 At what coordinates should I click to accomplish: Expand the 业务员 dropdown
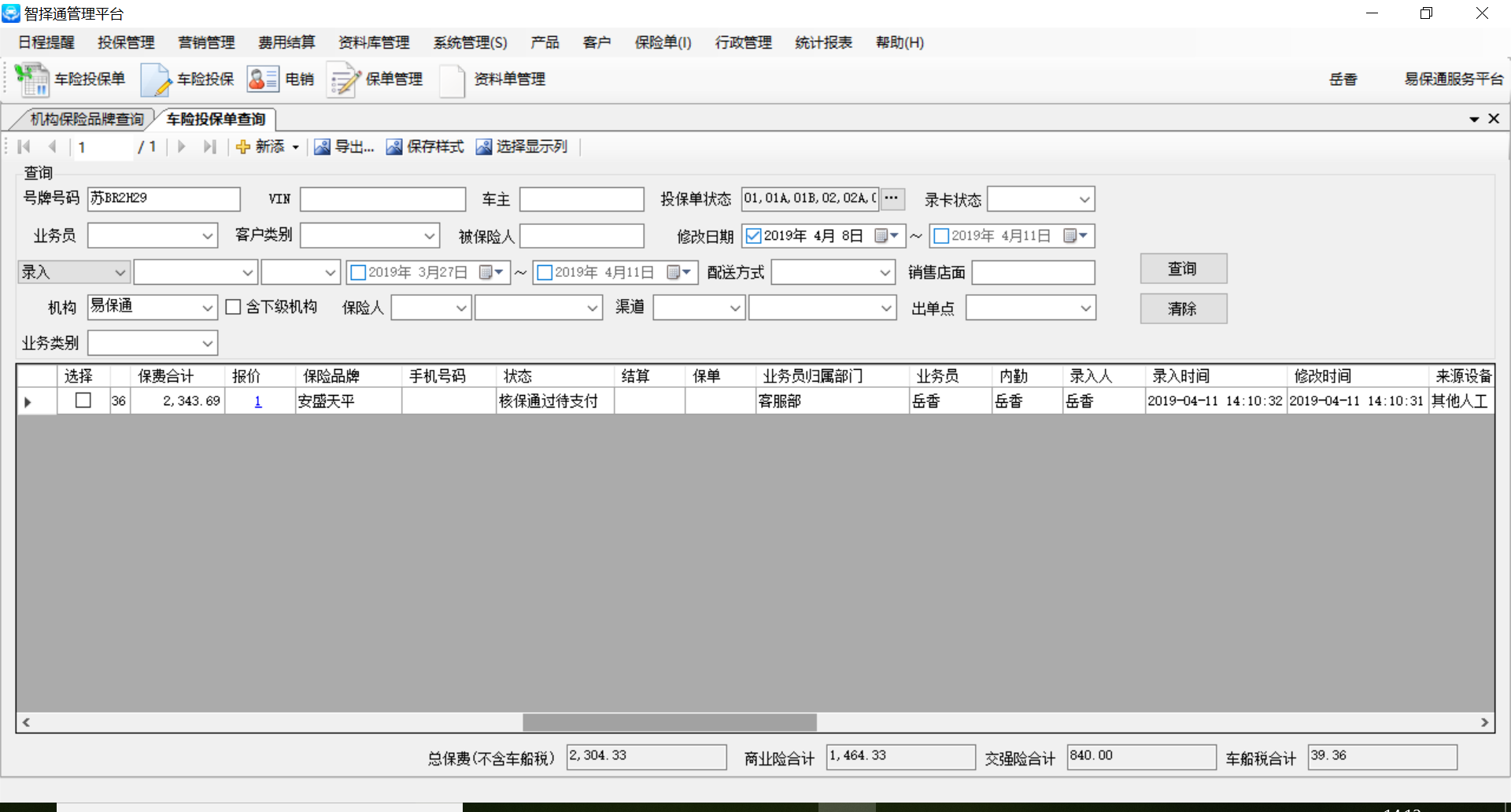[x=207, y=236]
